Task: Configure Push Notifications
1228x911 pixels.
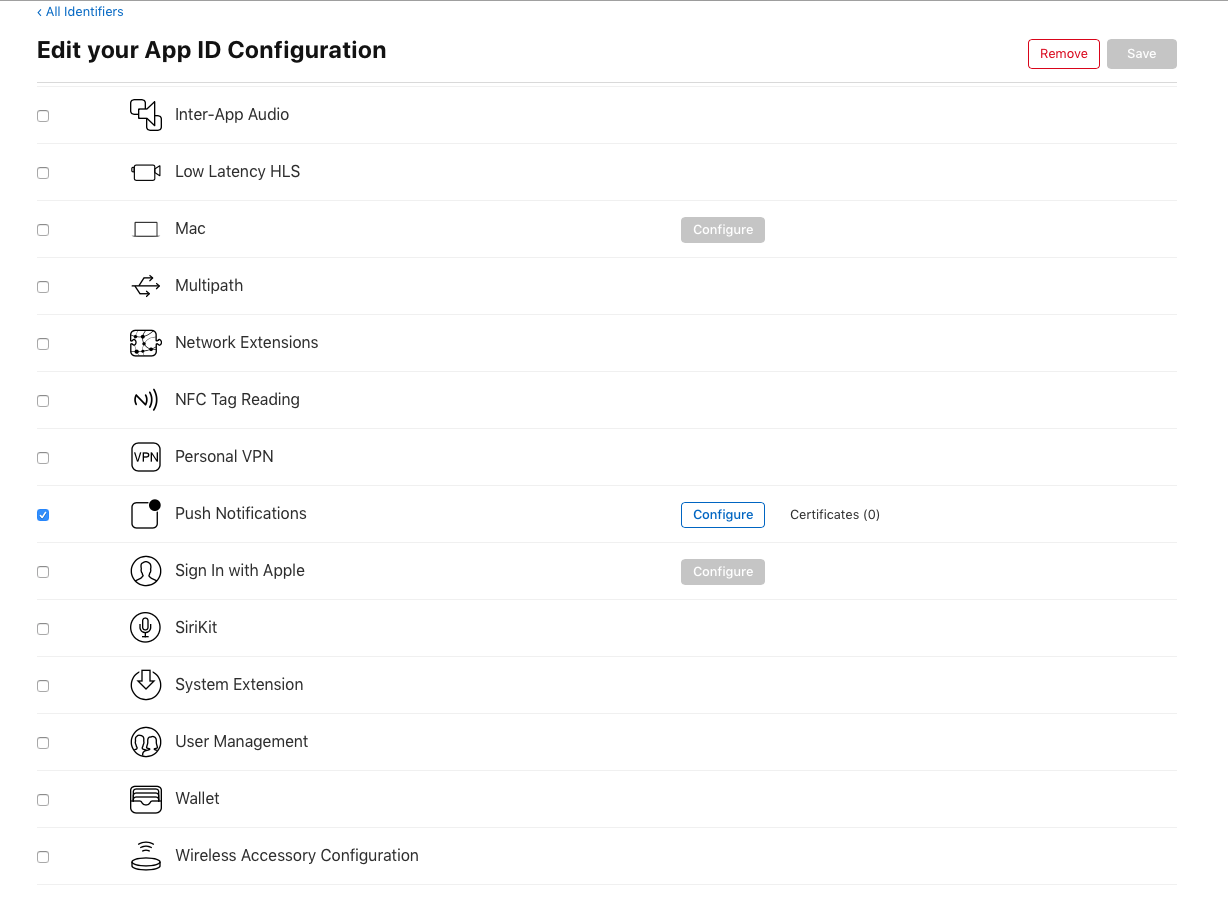Action: 723,515
